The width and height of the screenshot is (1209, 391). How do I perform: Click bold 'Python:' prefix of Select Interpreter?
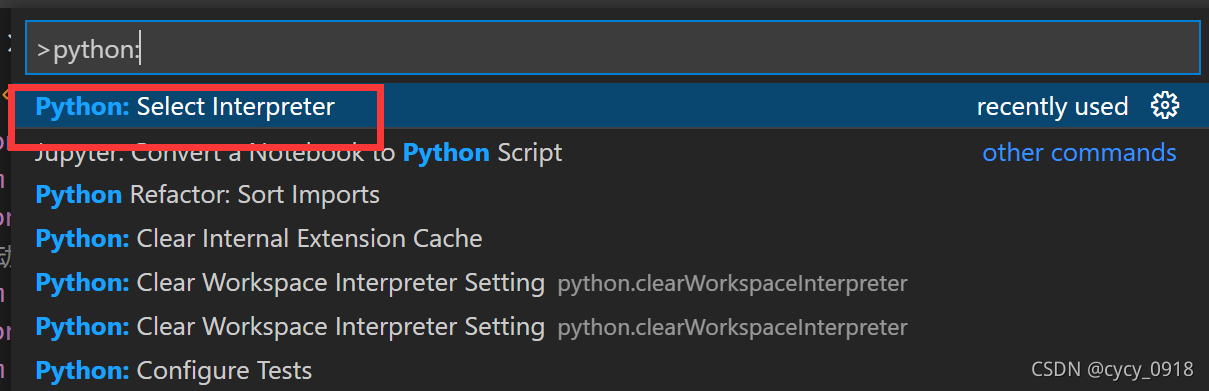tap(82, 106)
